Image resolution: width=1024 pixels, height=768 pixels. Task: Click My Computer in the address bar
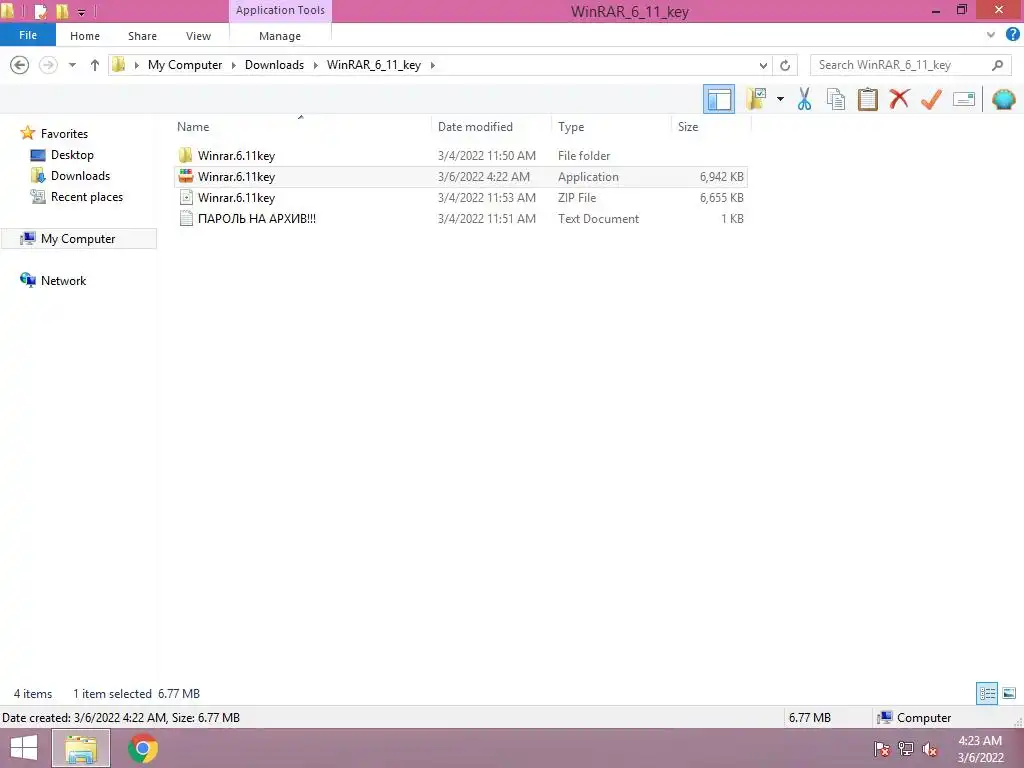[185, 65]
